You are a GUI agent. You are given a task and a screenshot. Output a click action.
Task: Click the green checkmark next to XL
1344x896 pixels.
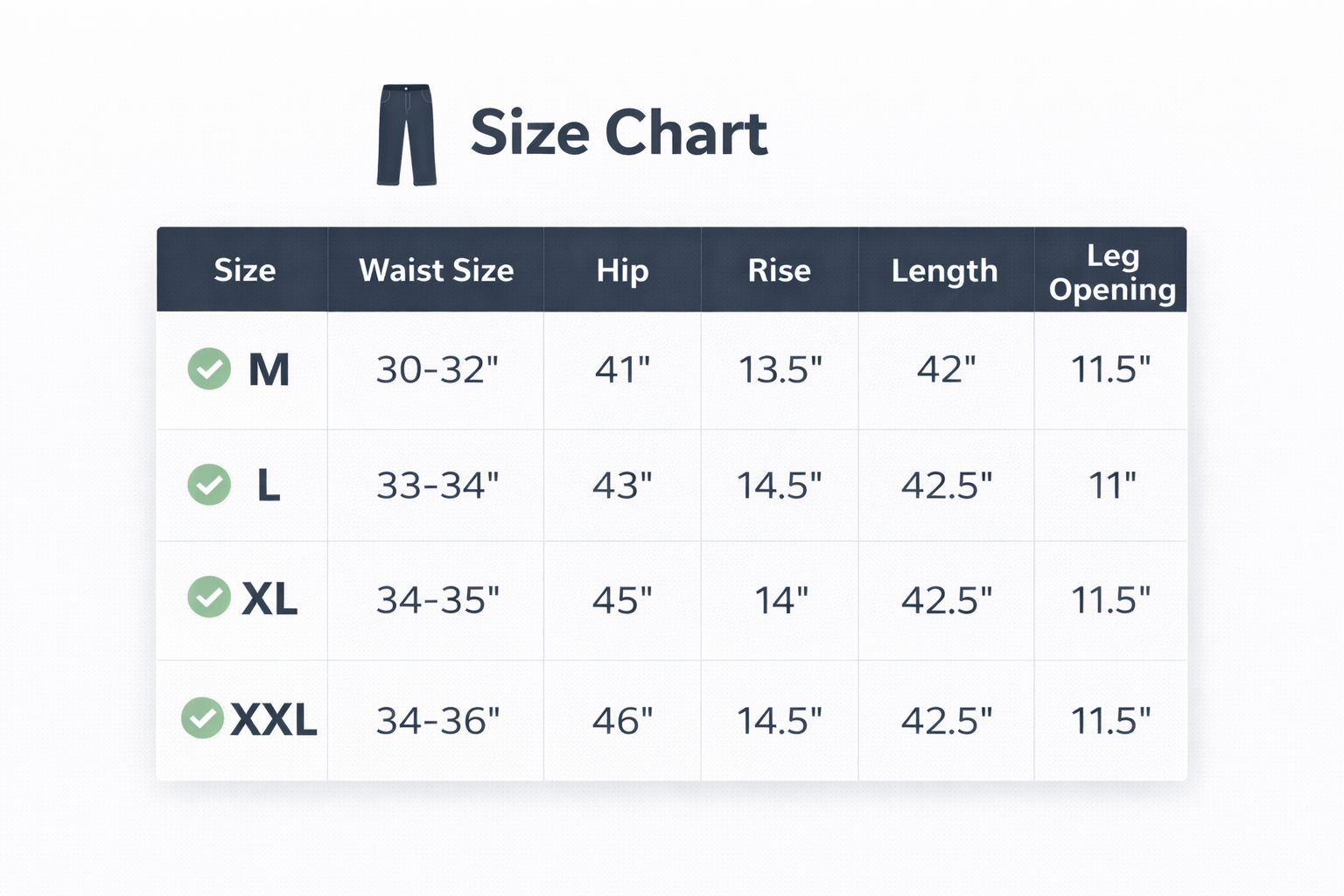point(209,598)
